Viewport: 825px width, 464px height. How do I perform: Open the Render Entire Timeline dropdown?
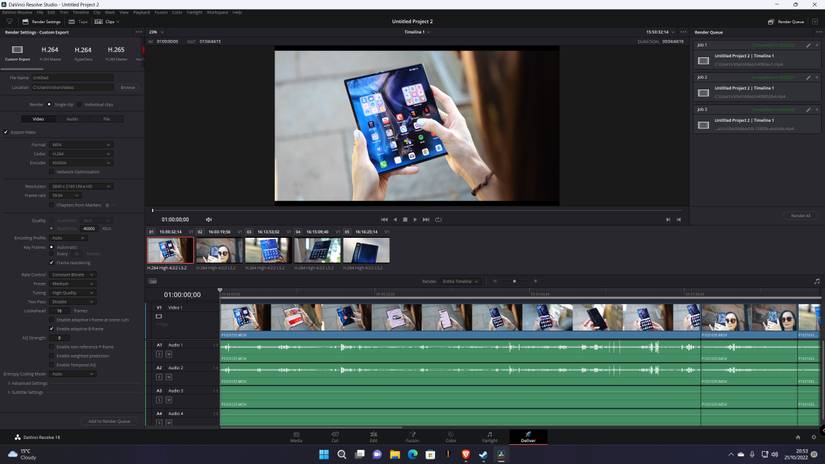coord(460,281)
